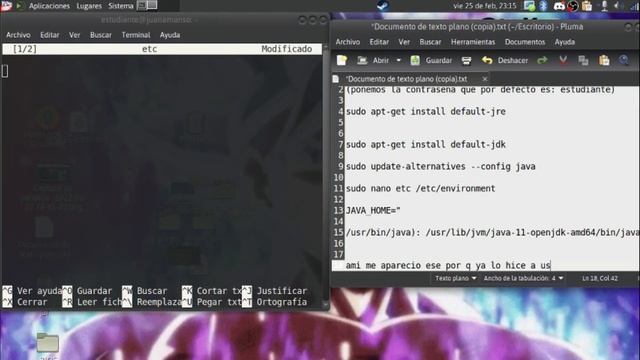
Task: Click last line ami me aparecio ese
Action: [448, 266]
